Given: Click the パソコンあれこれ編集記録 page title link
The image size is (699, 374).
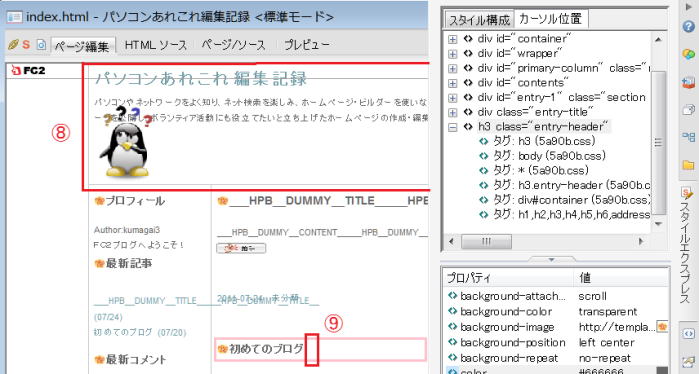Looking at the screenshot, I should (x=201, y=79).
